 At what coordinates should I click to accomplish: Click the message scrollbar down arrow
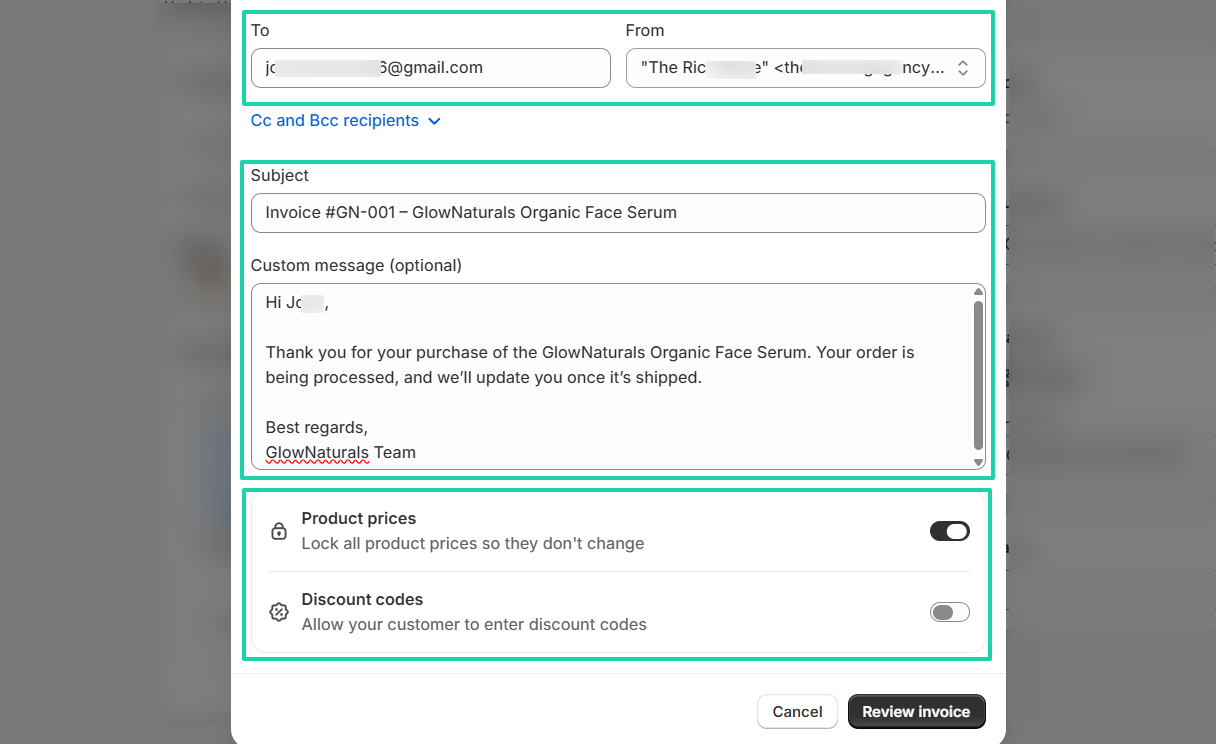[978, 462]
